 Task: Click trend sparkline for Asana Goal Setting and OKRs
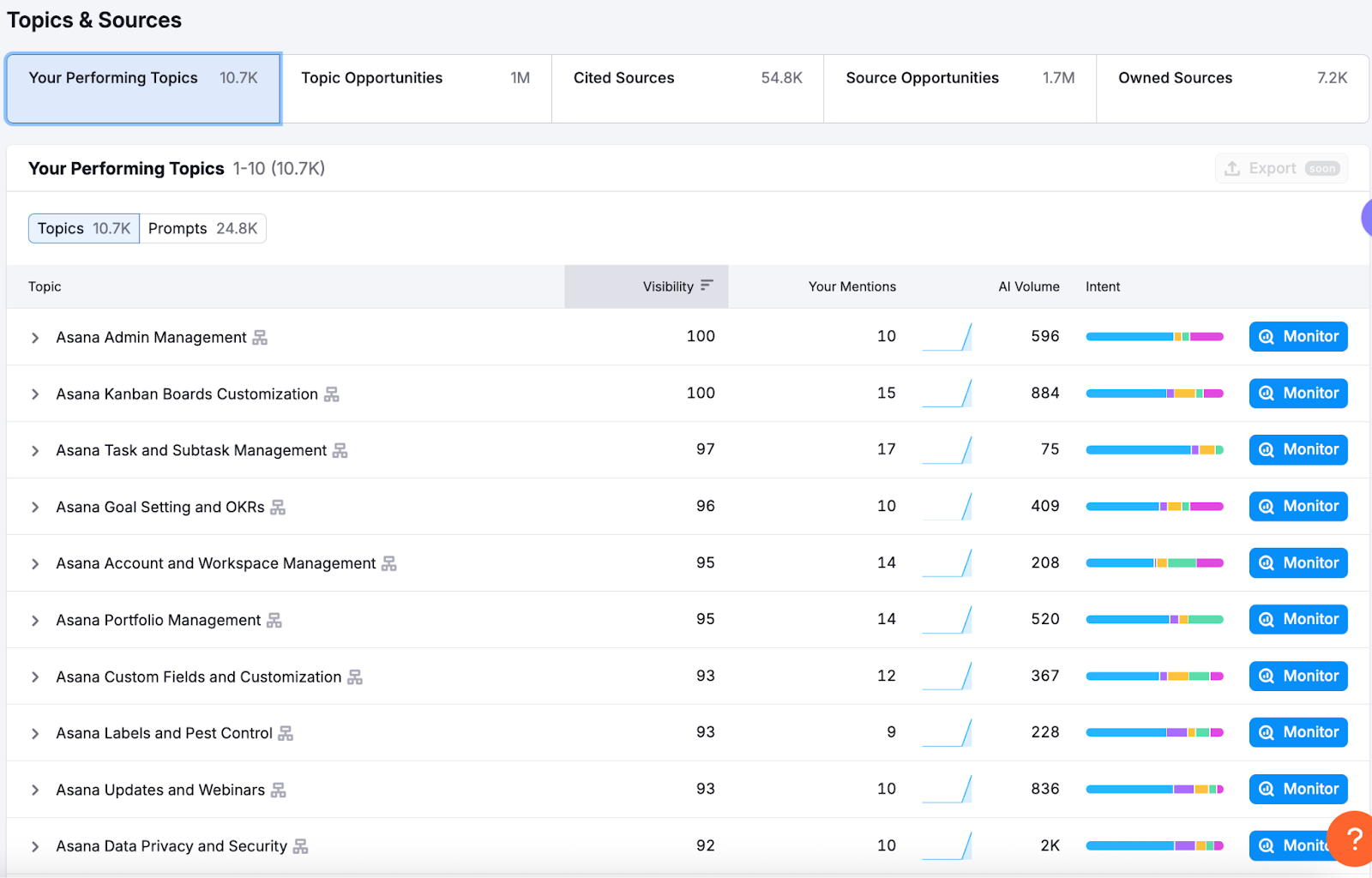pyautogui.click(x=947, y=507)
